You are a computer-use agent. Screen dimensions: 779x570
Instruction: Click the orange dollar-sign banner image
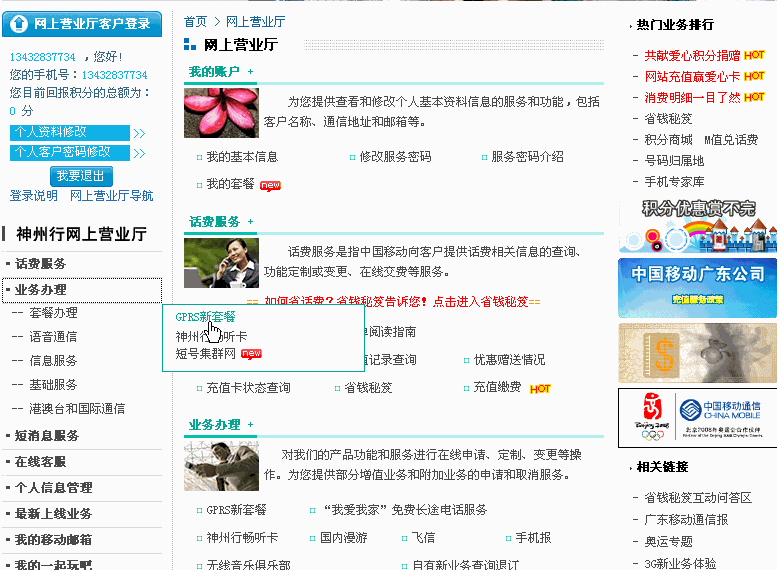pyautogui.click(x=697, y=352)
